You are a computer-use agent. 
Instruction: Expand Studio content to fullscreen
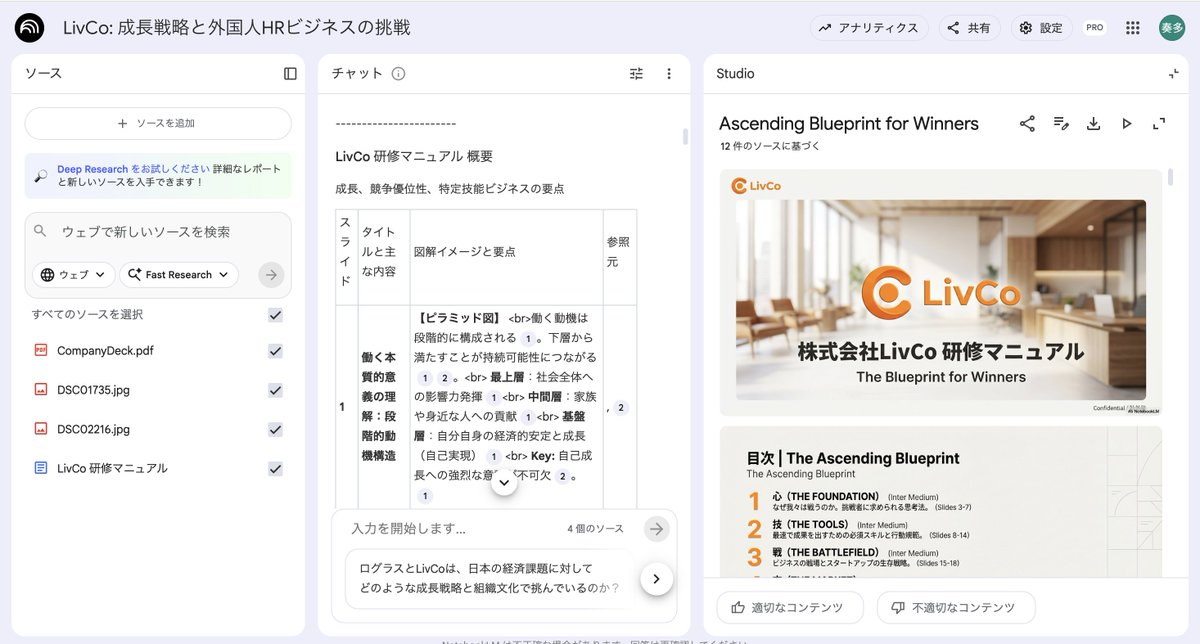click(x=1158, y=123)
